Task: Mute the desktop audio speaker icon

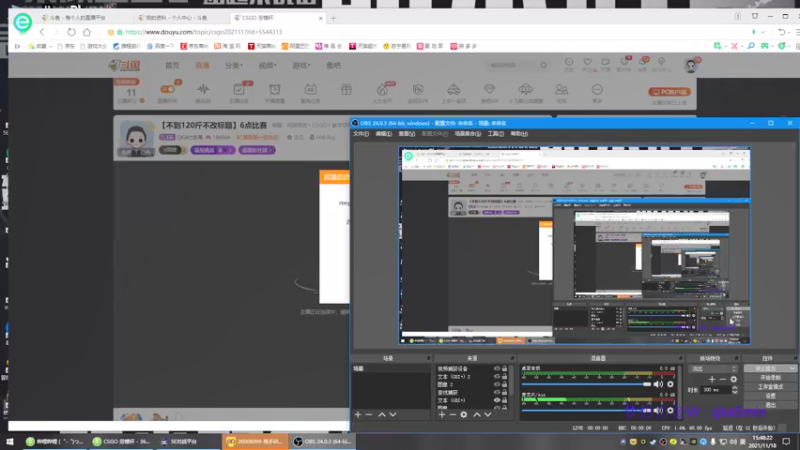Action: pyautogui.click(x=658, y=384)
